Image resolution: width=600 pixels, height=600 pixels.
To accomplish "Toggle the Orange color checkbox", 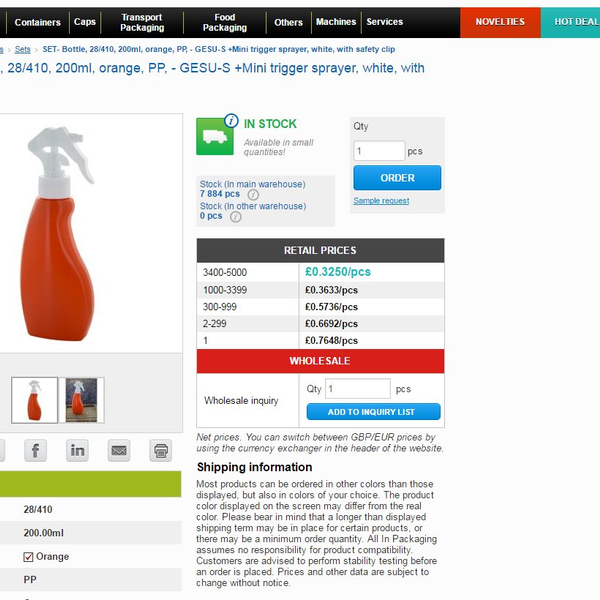I will [28, 557].
